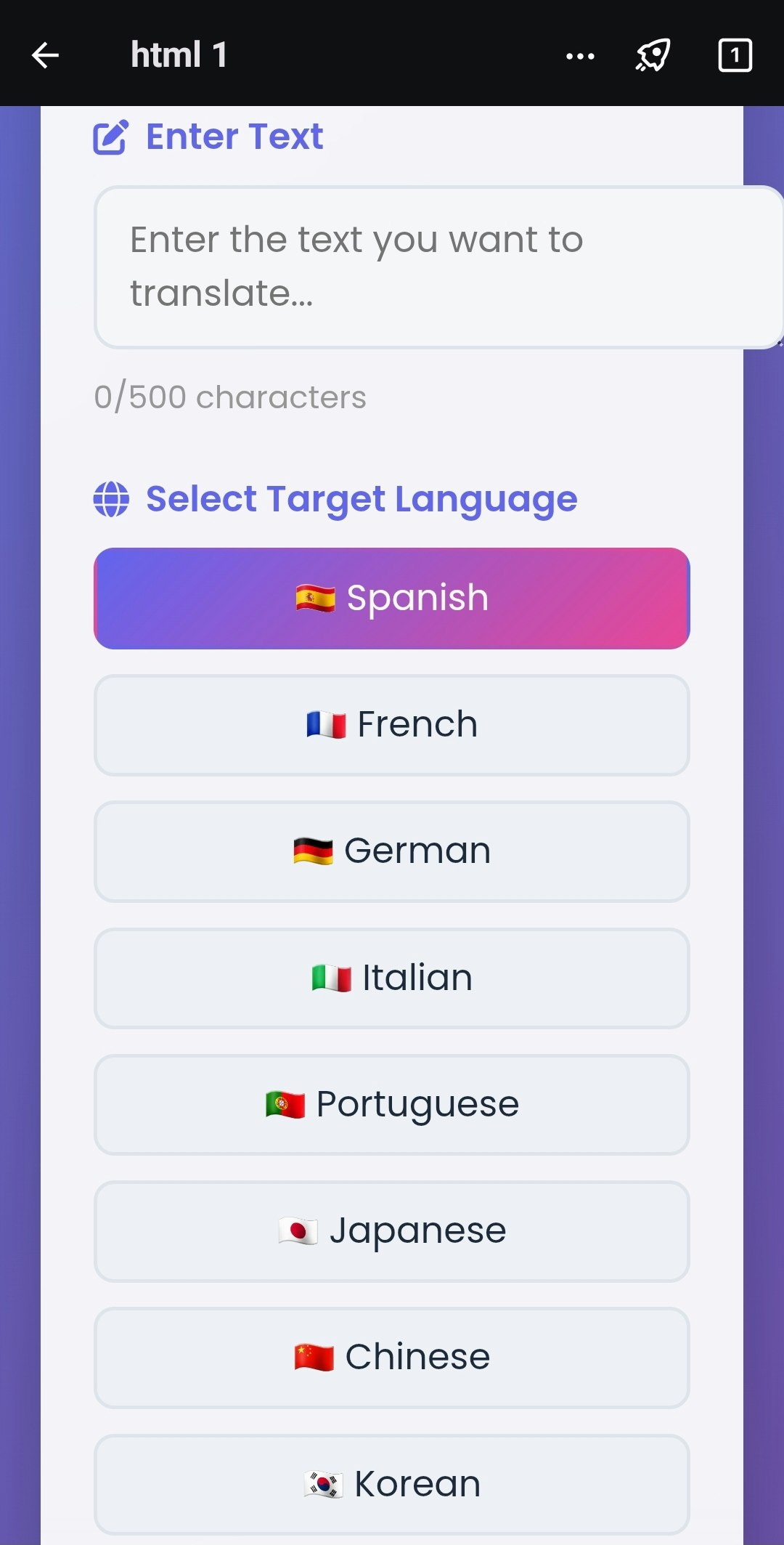Viewport: 784px width, 1545px height.
Task: Open the browser tab switcher
Action: (734, 55)
